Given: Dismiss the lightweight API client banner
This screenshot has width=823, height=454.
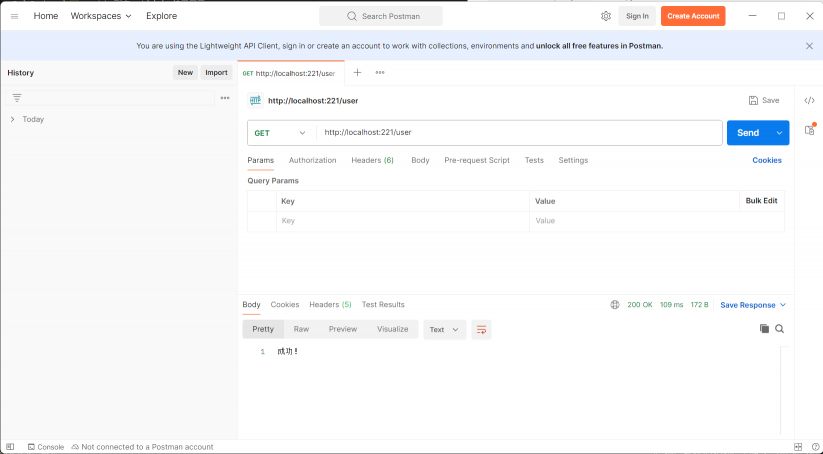Looking at the screenshot, I should click(809, 45).
